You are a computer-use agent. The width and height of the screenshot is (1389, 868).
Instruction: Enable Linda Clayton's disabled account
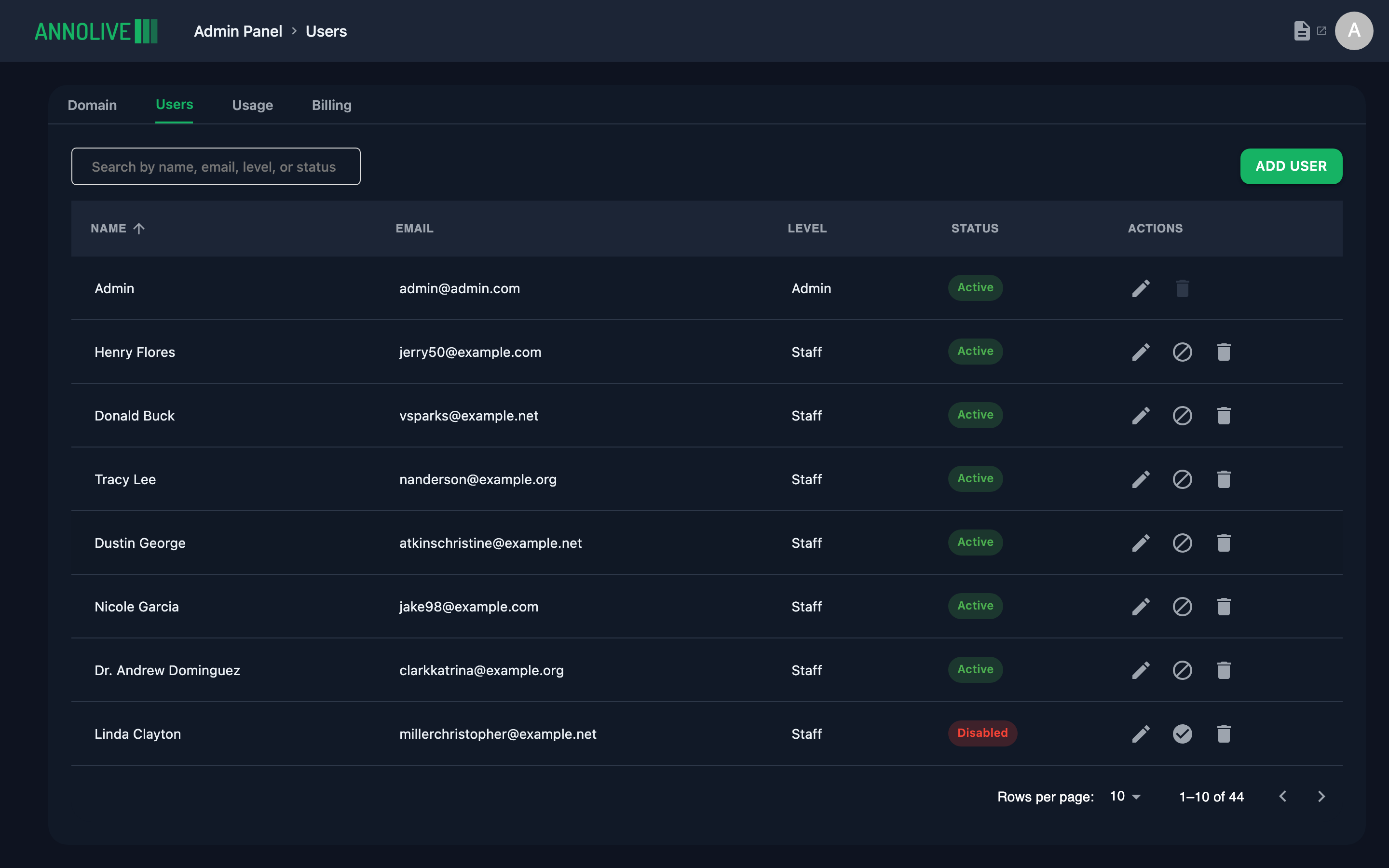[x=1182, y=734]
